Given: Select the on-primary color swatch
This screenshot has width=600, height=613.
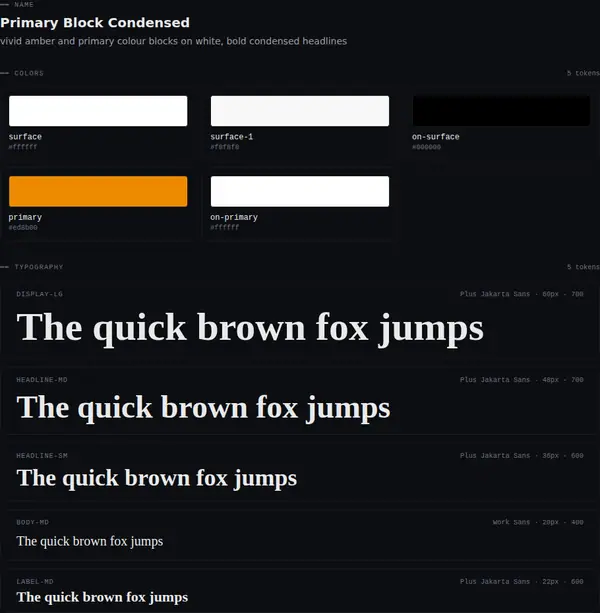Looking at the screenshot, I should click(x=300, y=191).
